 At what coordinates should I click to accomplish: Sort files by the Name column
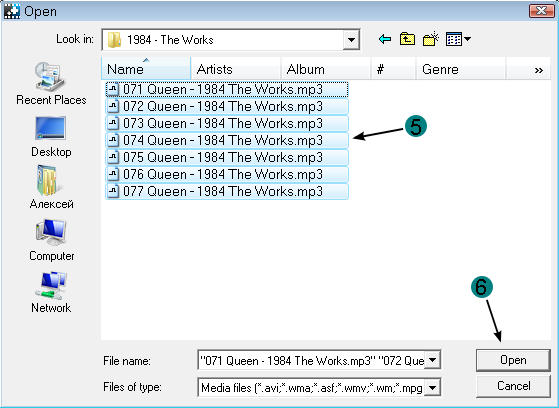[146, 68]
